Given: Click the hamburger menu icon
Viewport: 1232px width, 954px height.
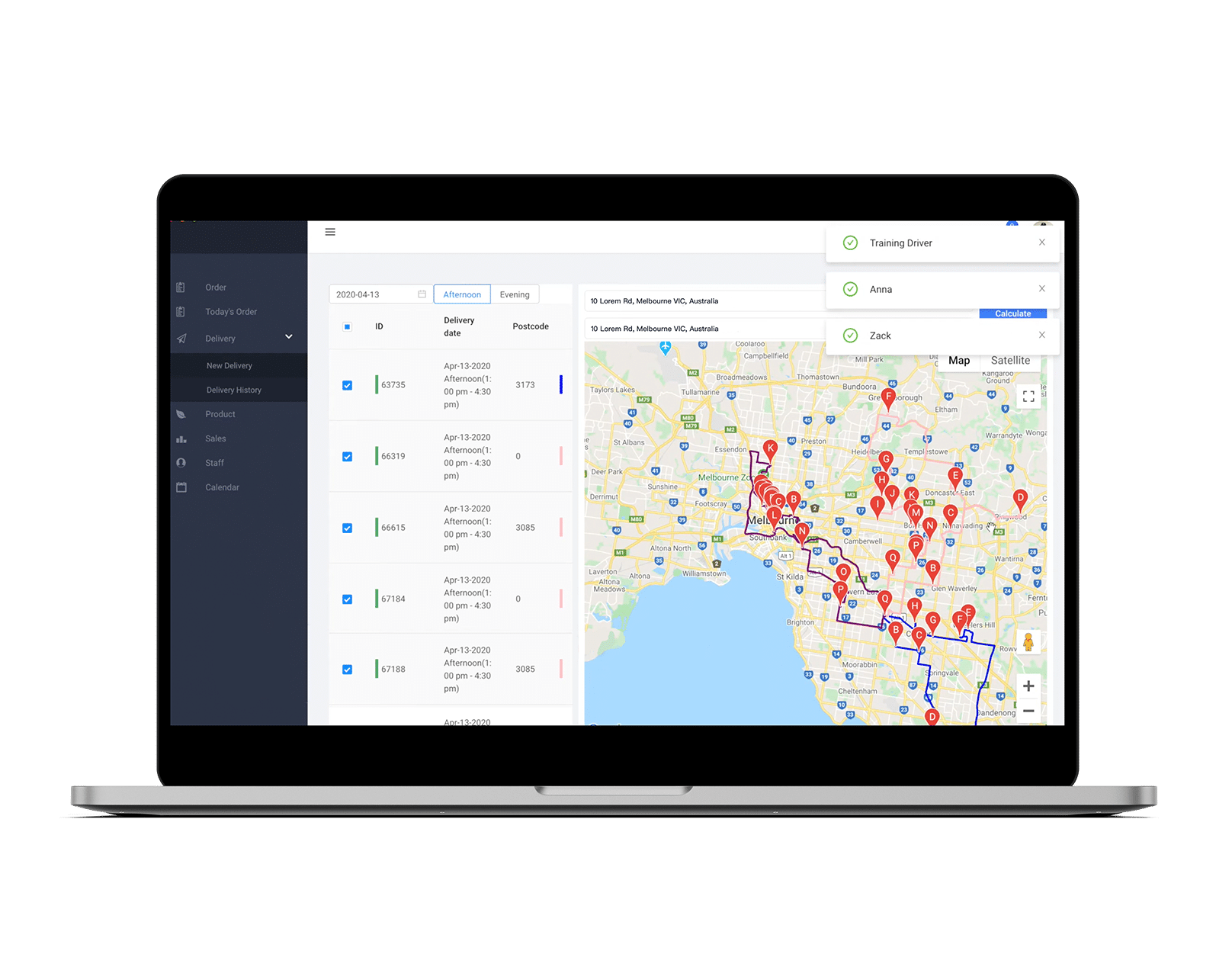Looking at the screenshot, I should (x=330, y=232).
